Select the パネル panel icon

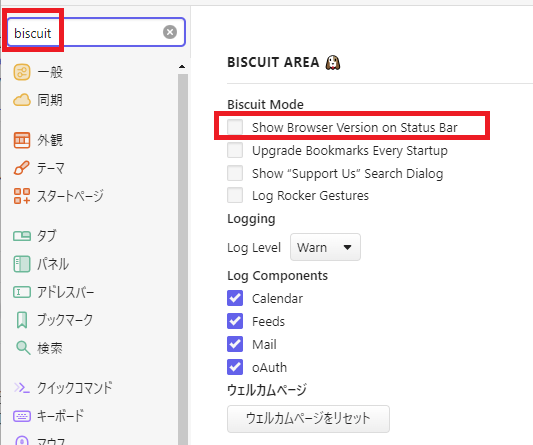coord(22,264)
